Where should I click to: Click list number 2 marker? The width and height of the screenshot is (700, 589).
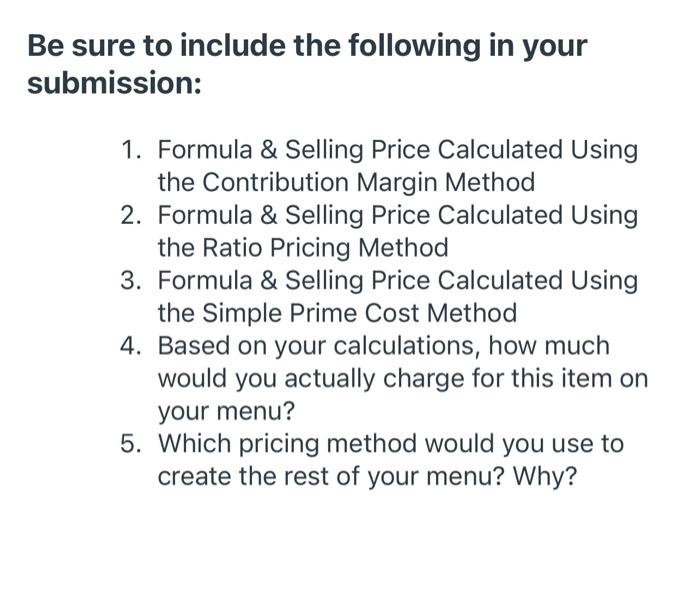click(131, 215)
